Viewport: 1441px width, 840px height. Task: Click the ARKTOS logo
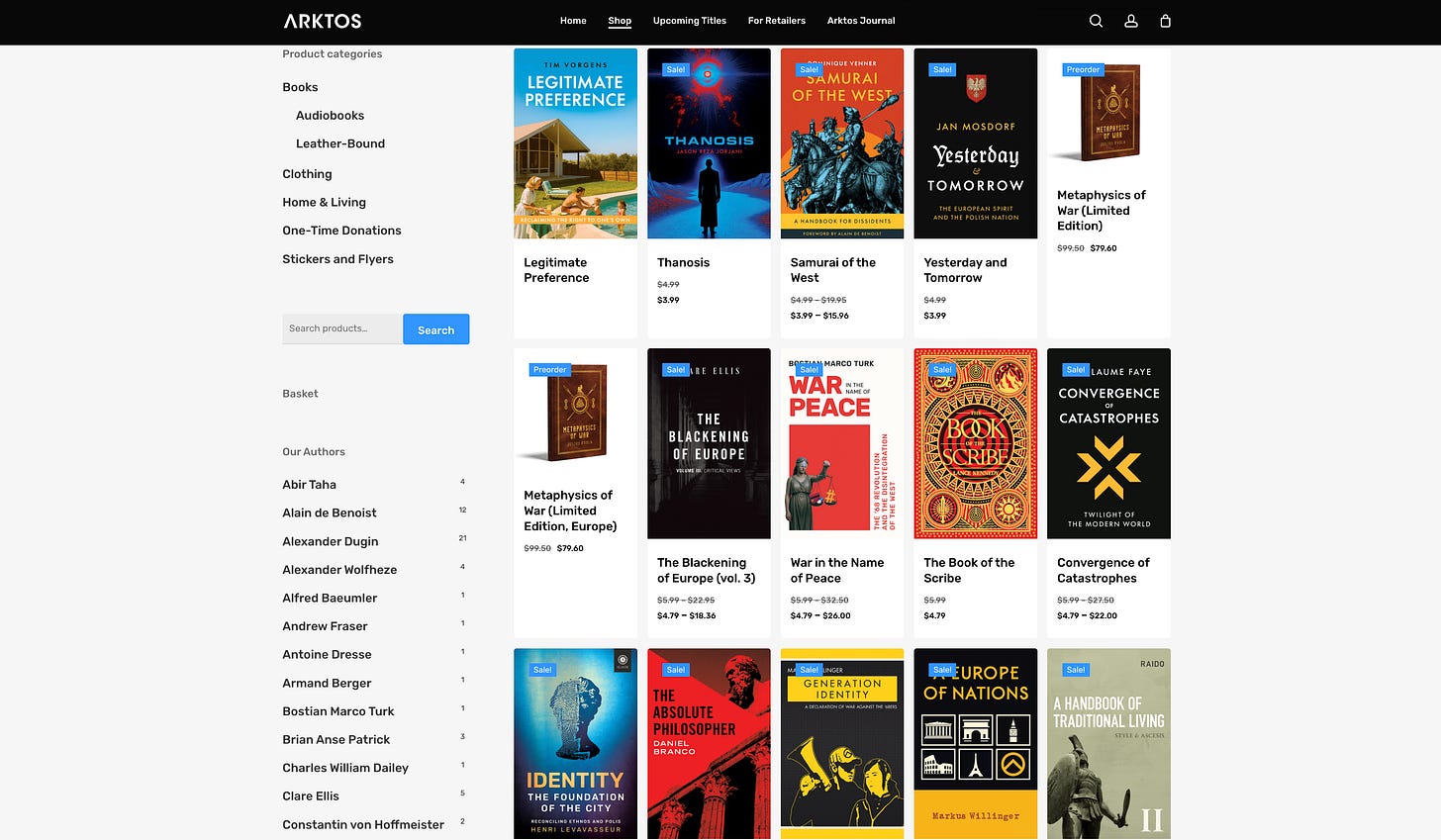tap(323, 21)
